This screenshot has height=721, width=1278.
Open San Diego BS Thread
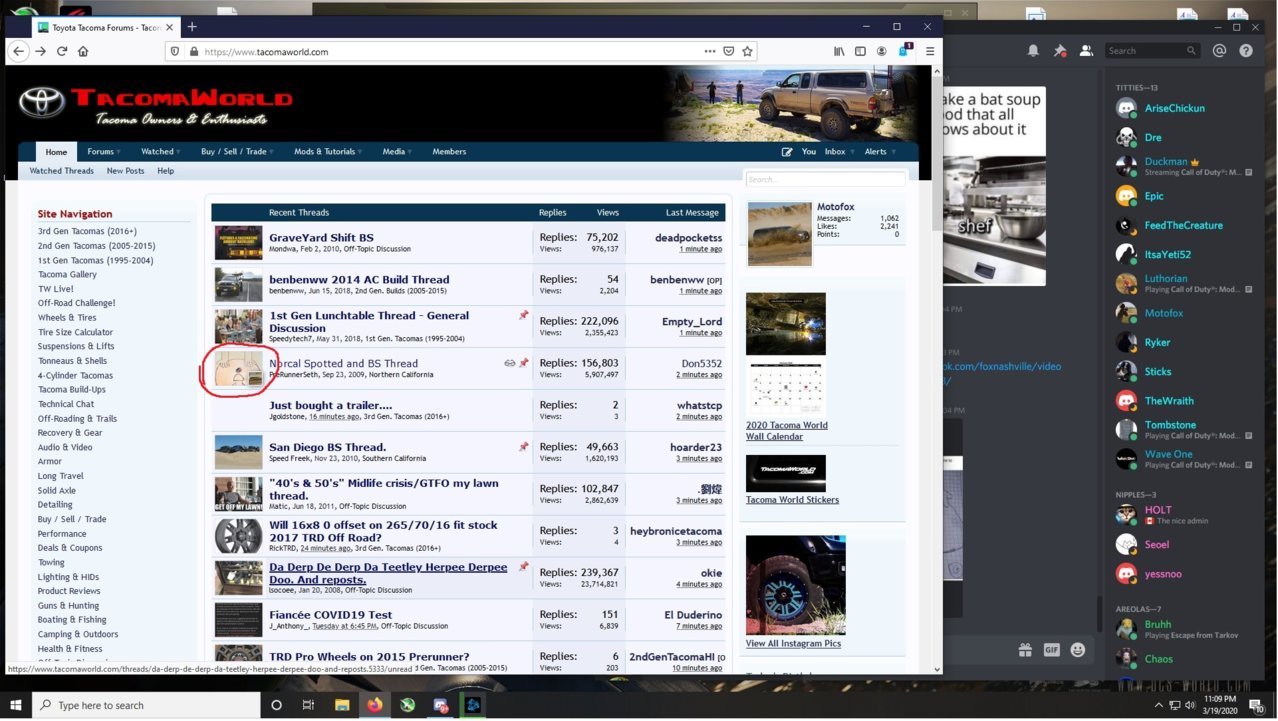327,447
